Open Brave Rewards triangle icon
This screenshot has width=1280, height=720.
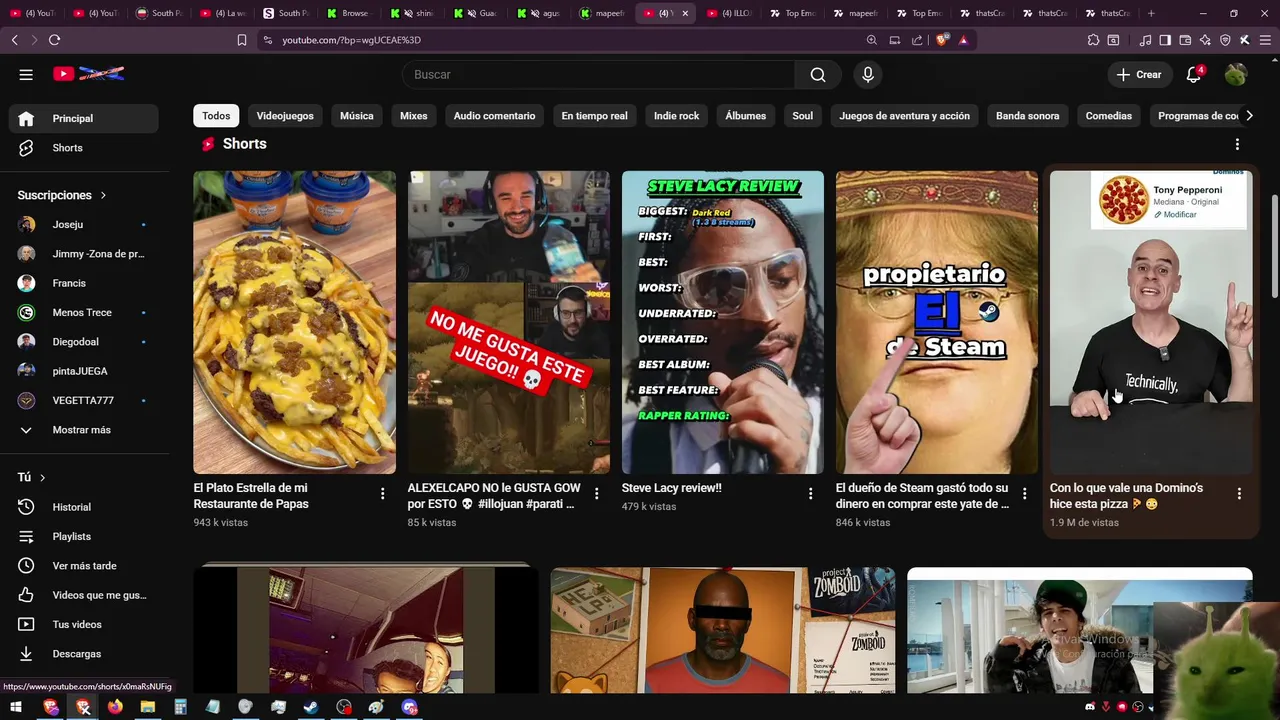click(963, 40)
